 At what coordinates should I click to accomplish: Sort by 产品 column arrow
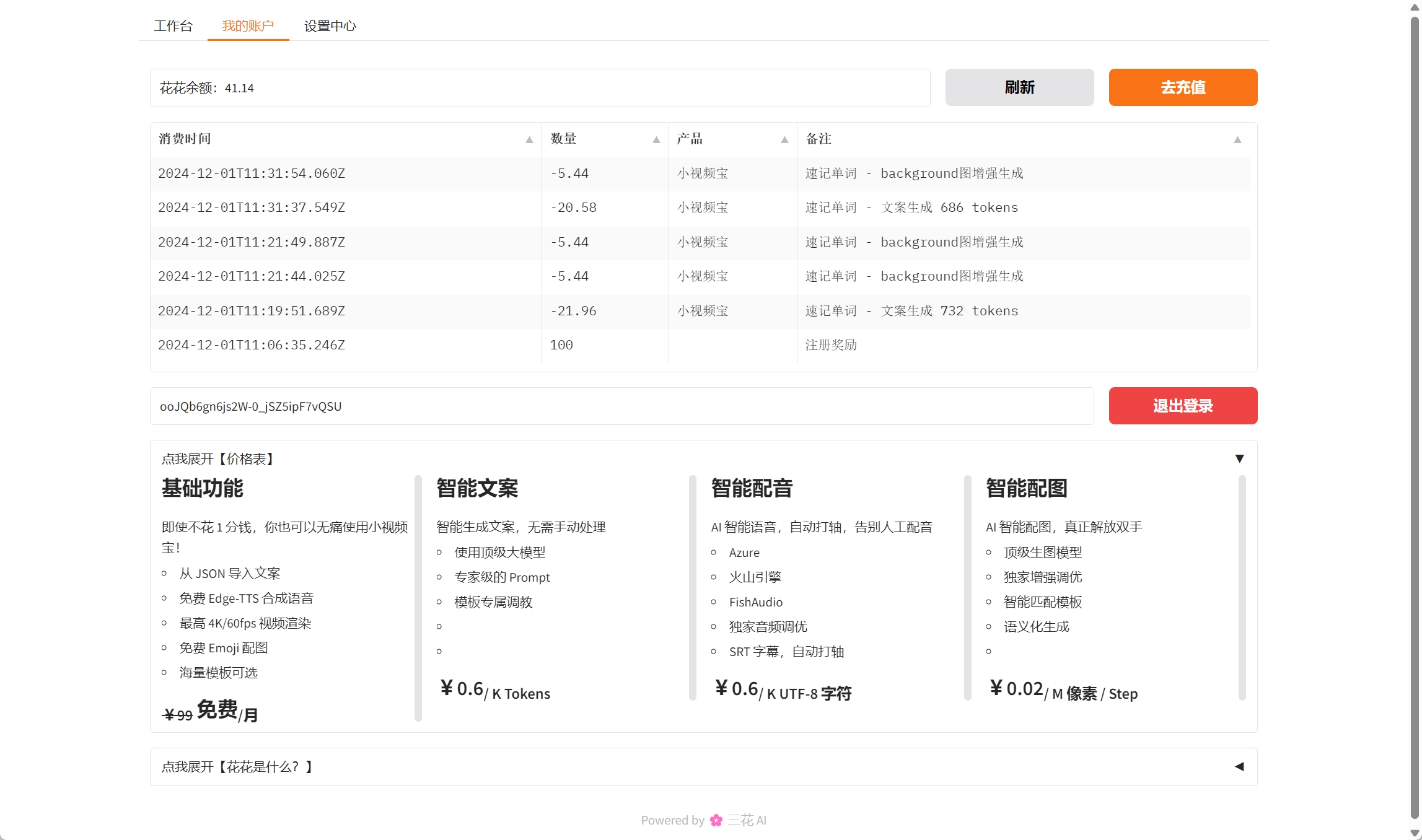point(784,140)
